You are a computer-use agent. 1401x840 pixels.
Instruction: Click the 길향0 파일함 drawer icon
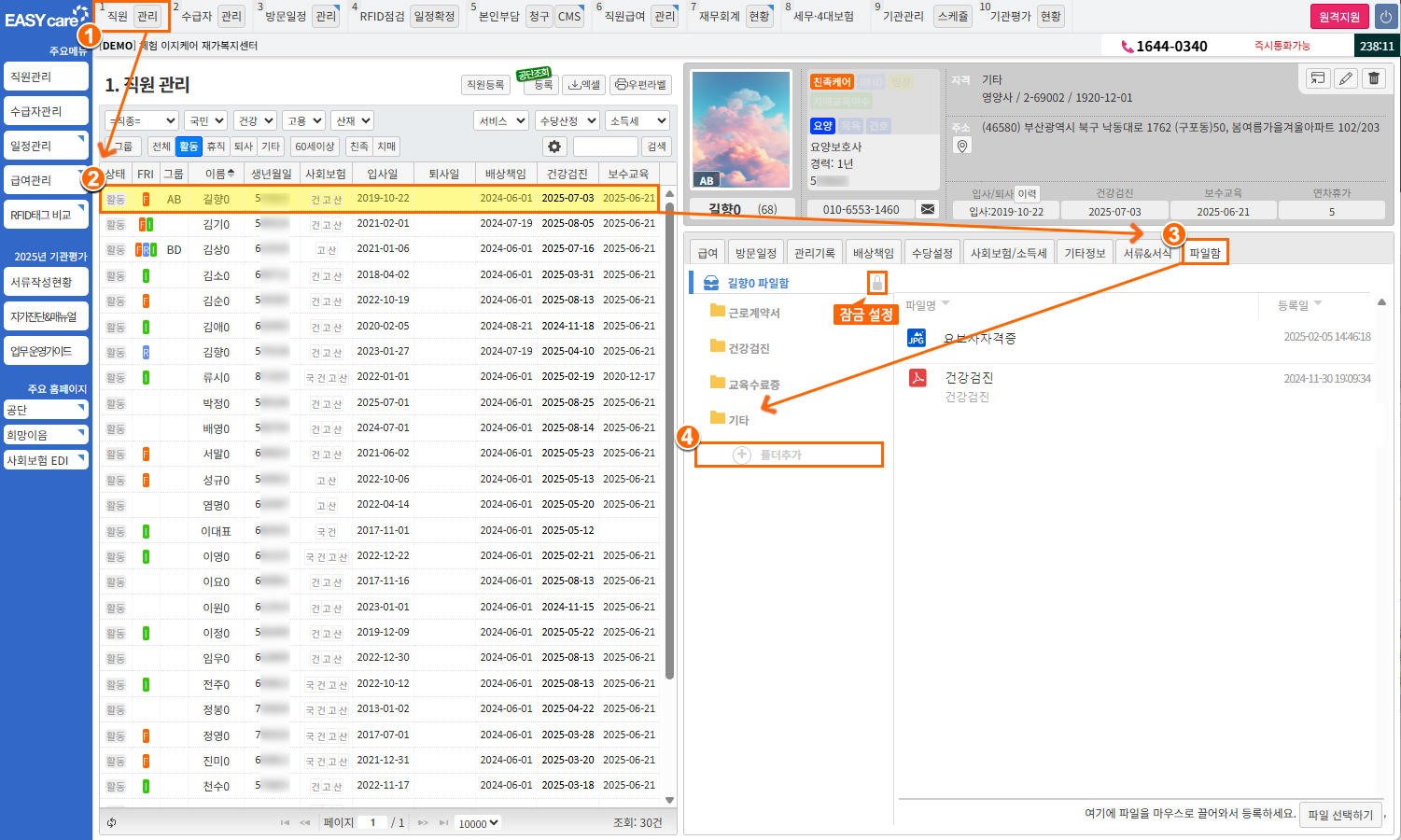(x=711, y=283)
